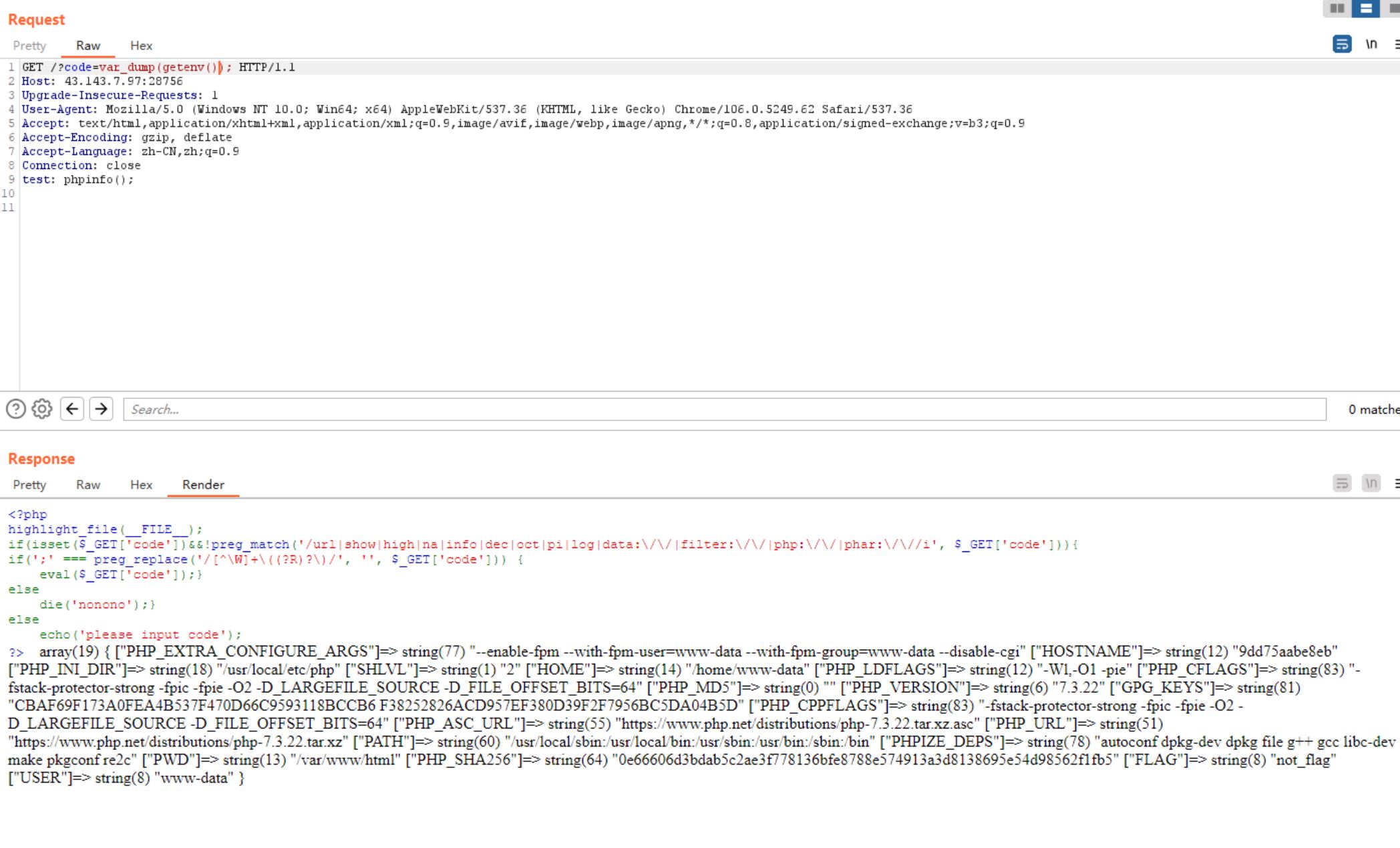This screenshot has height=848, width=1400.
Task: Focus the Request search field
Action: pyautogui.click(x=725, y=409)
